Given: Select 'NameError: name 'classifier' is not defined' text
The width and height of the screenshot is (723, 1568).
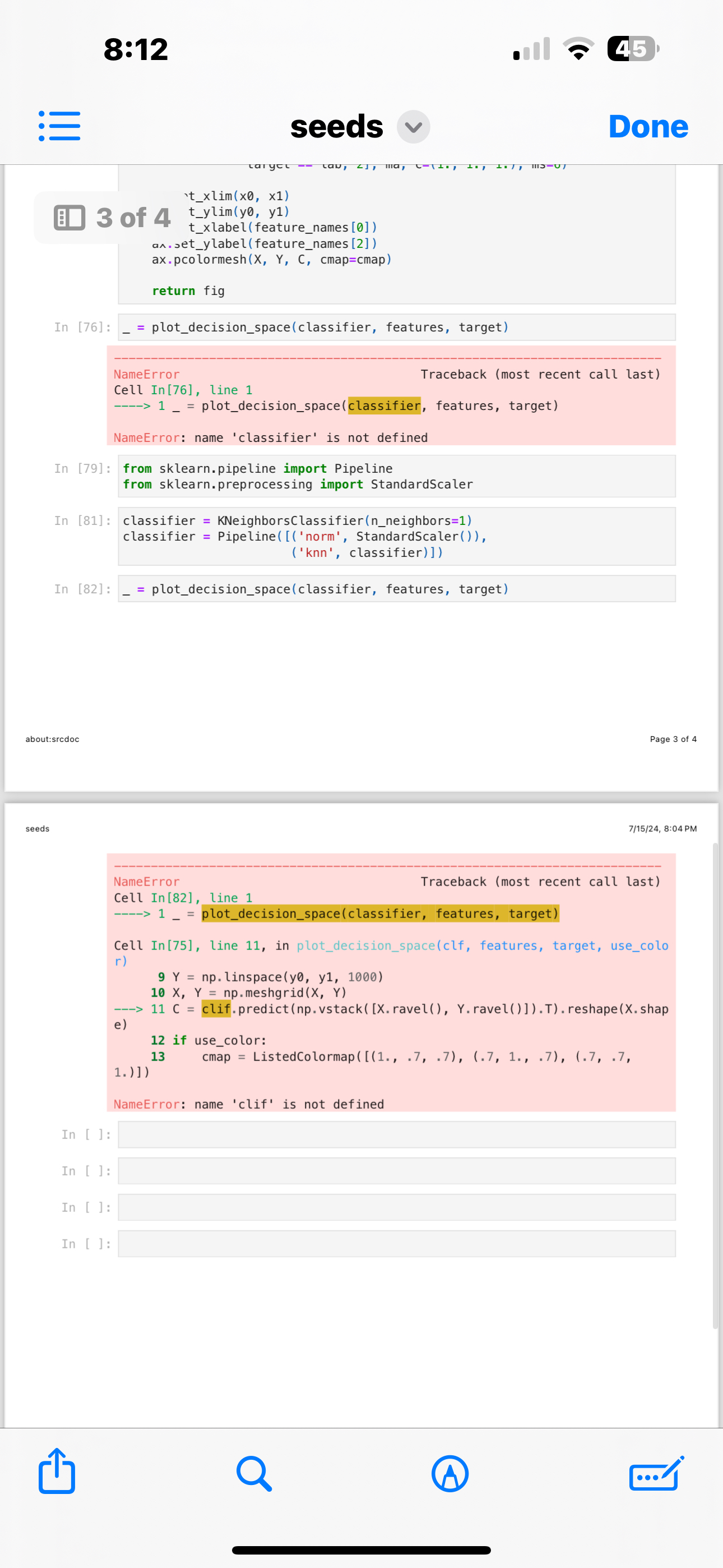Looking at the screenshot, I should [x=270, y=437].
